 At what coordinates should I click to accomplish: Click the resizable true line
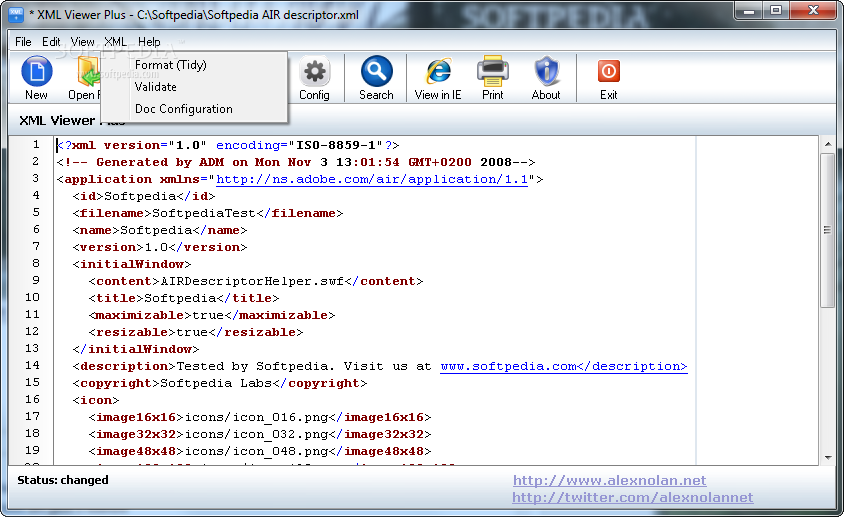click(196, 332)
